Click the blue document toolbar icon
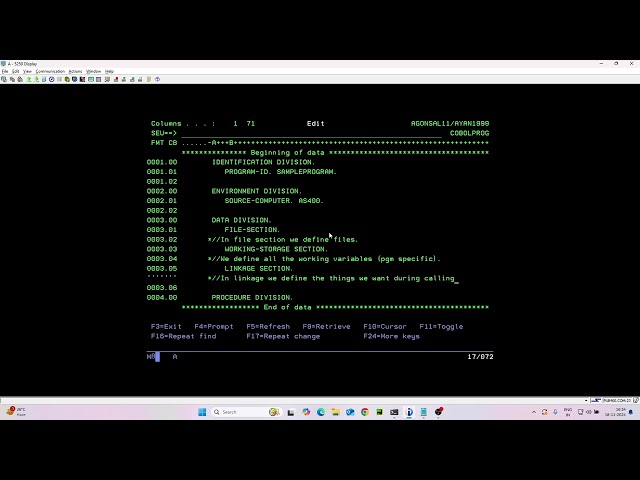640x480 pixels. (x=44, y=79)
